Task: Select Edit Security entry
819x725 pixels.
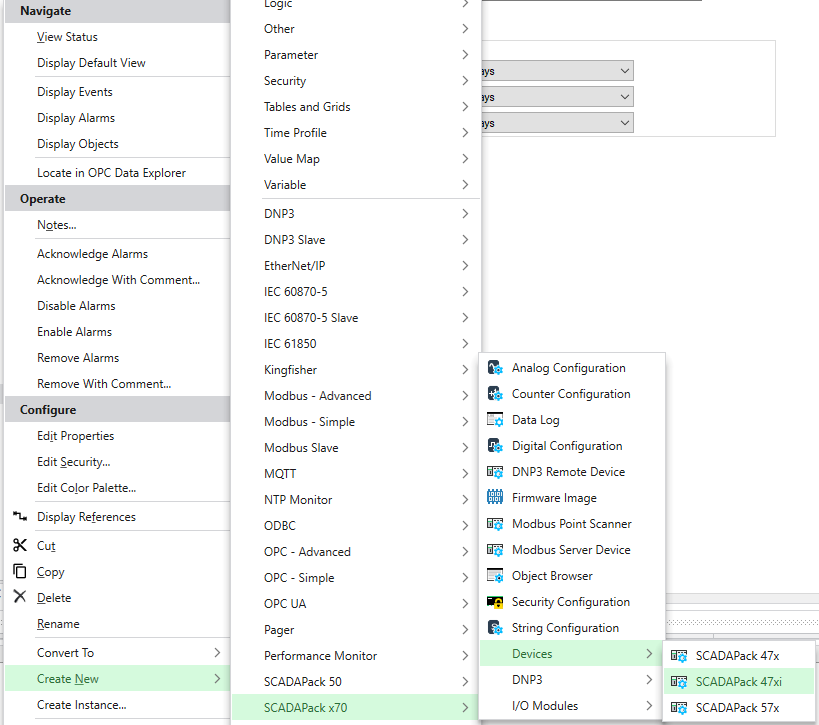Action: [74, 462]
